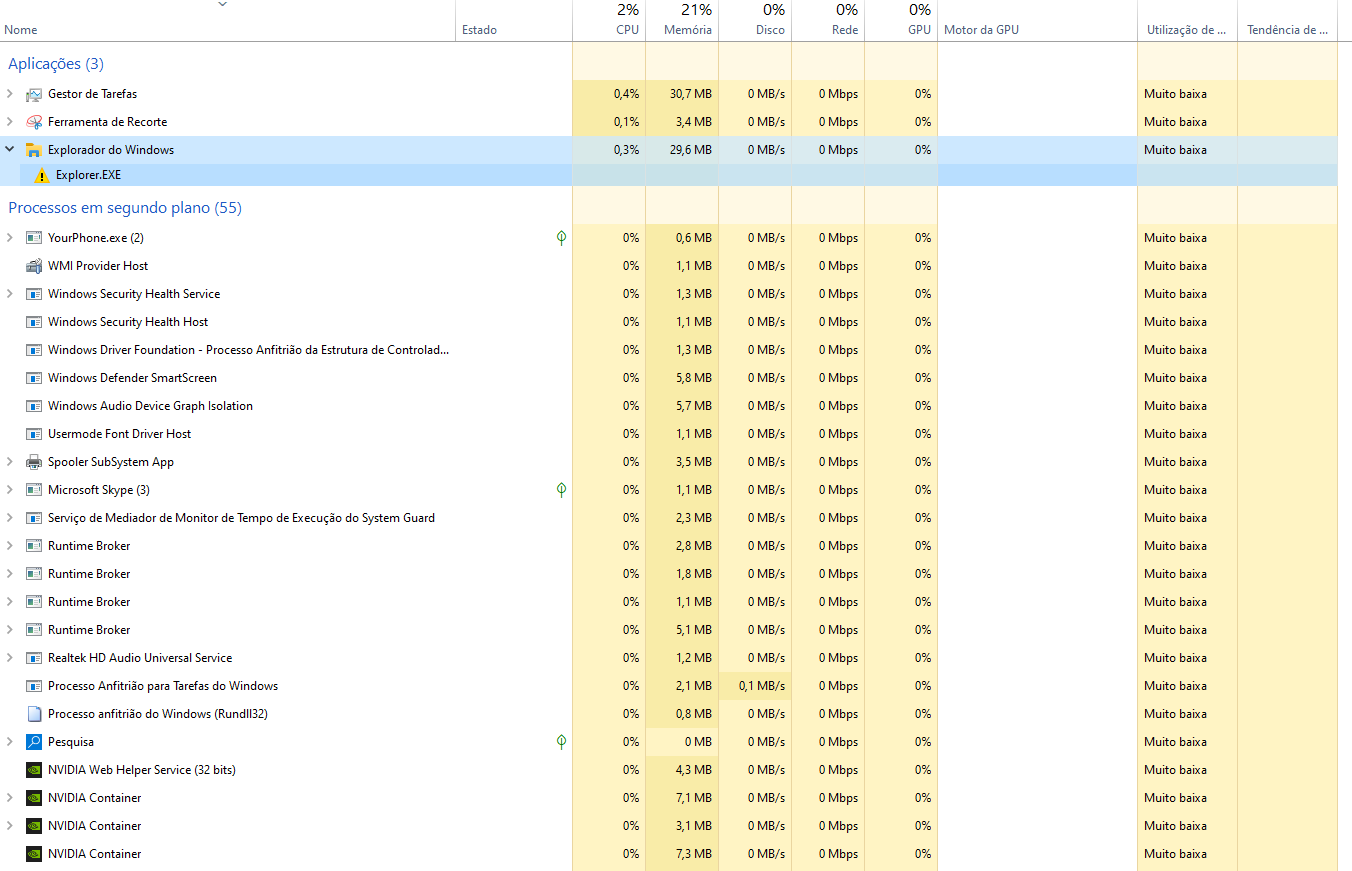Select the Windows Defender SmartScreen process row
1352x871 pixels.
tap(132, 378)
